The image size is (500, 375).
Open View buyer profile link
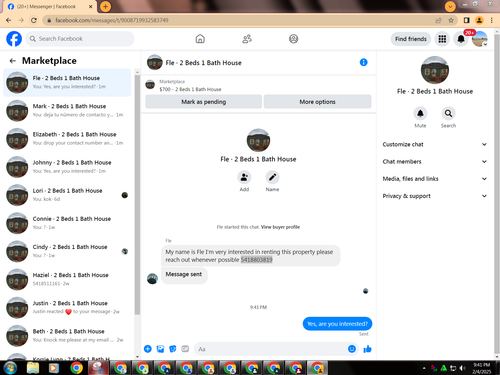[280, 227]
